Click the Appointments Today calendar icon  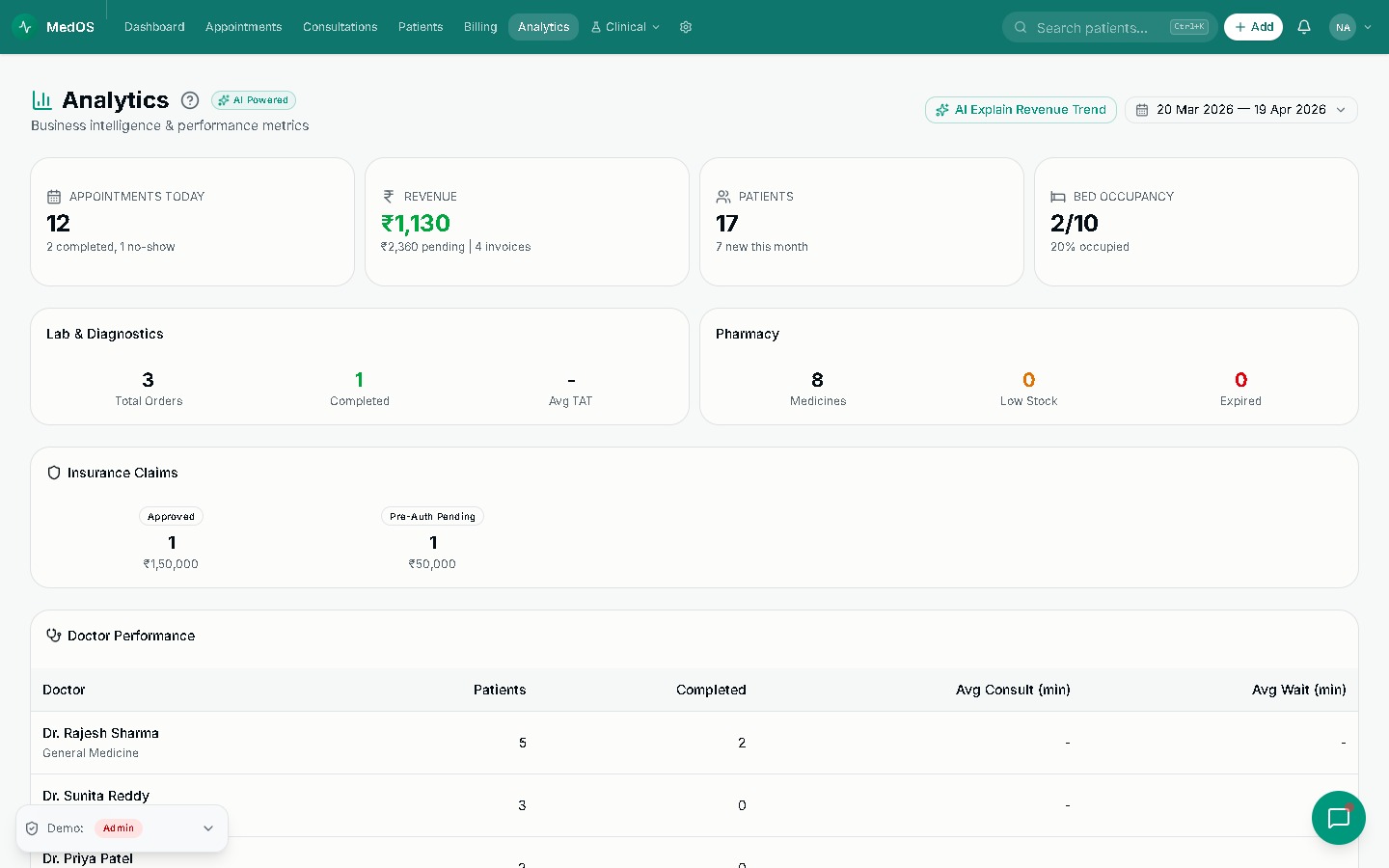pos(54,197)
